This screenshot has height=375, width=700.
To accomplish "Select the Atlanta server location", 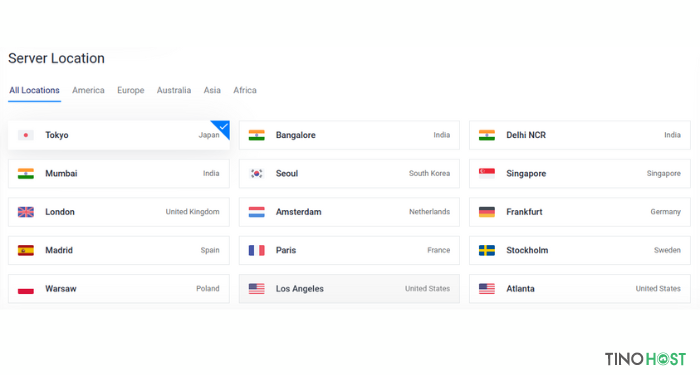I will point(579,289).
